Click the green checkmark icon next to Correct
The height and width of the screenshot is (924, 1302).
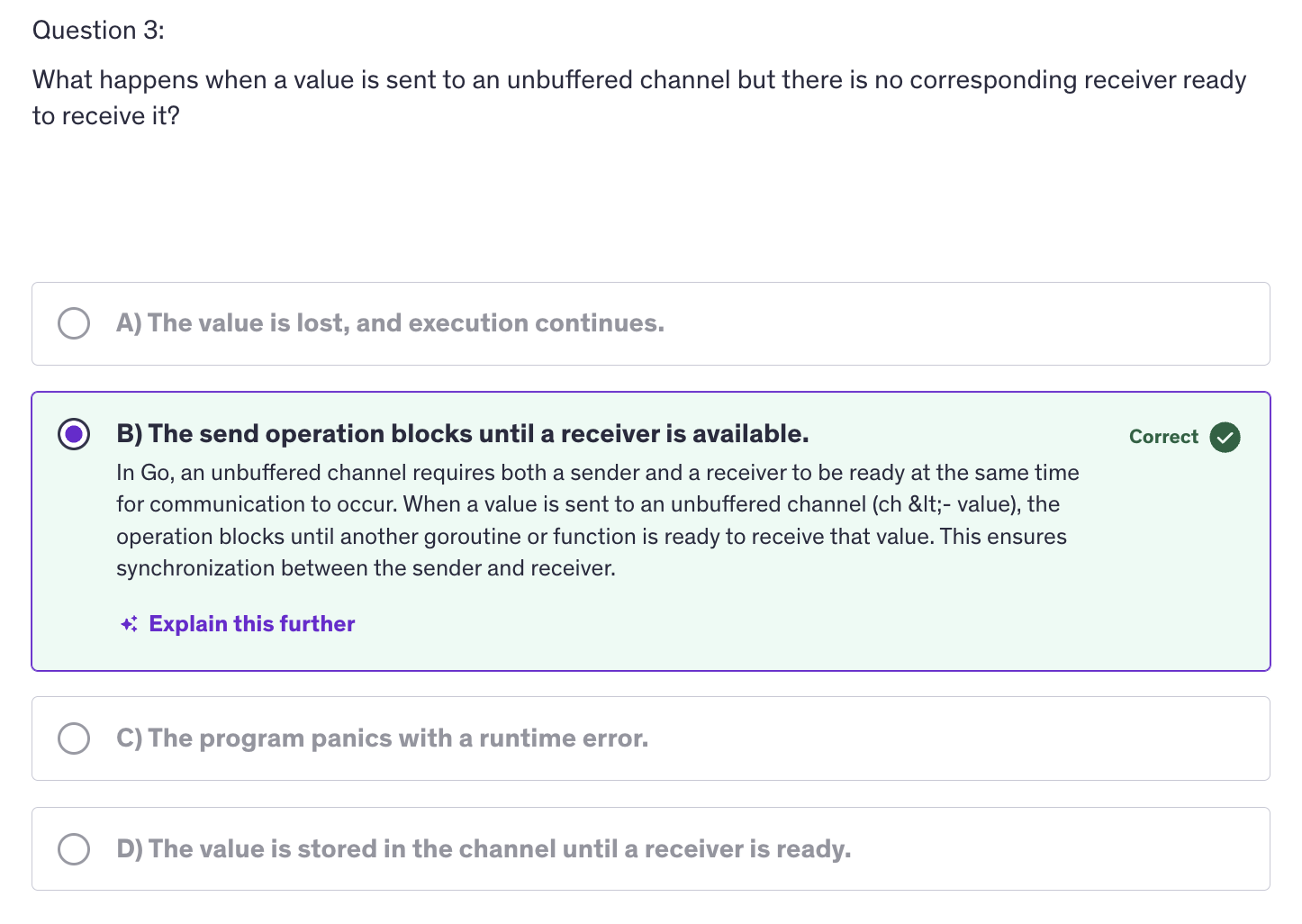pyautogui.click(x=1225, y=437)
